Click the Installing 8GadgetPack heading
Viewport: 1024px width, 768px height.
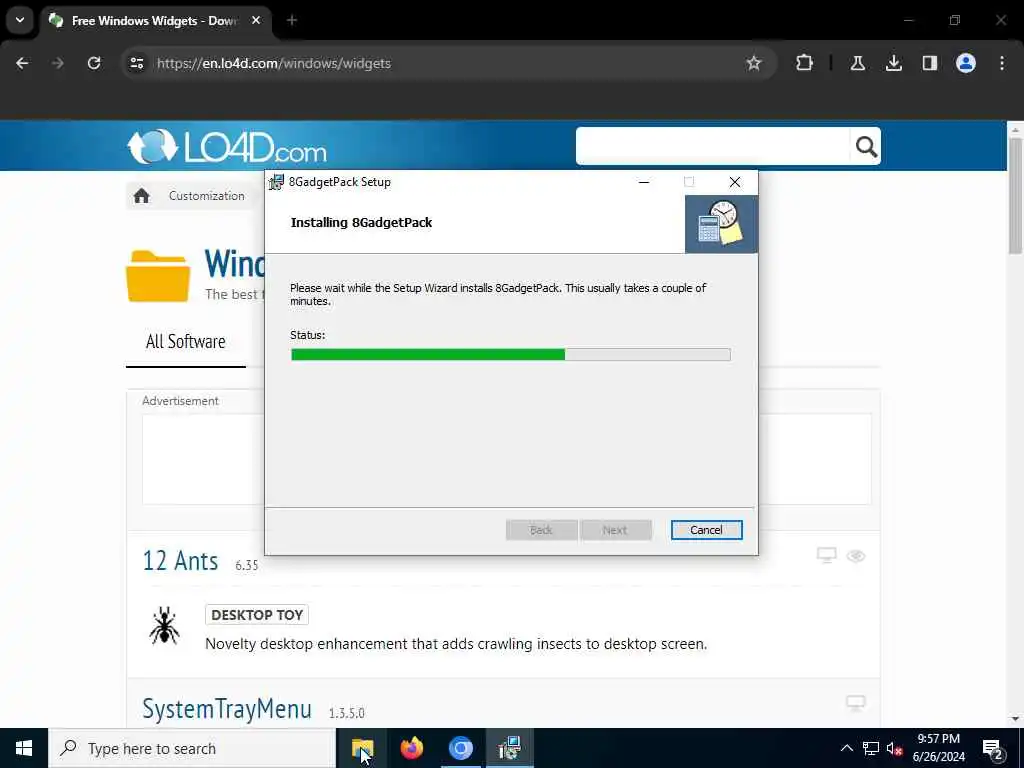click(x=361, y=223)
